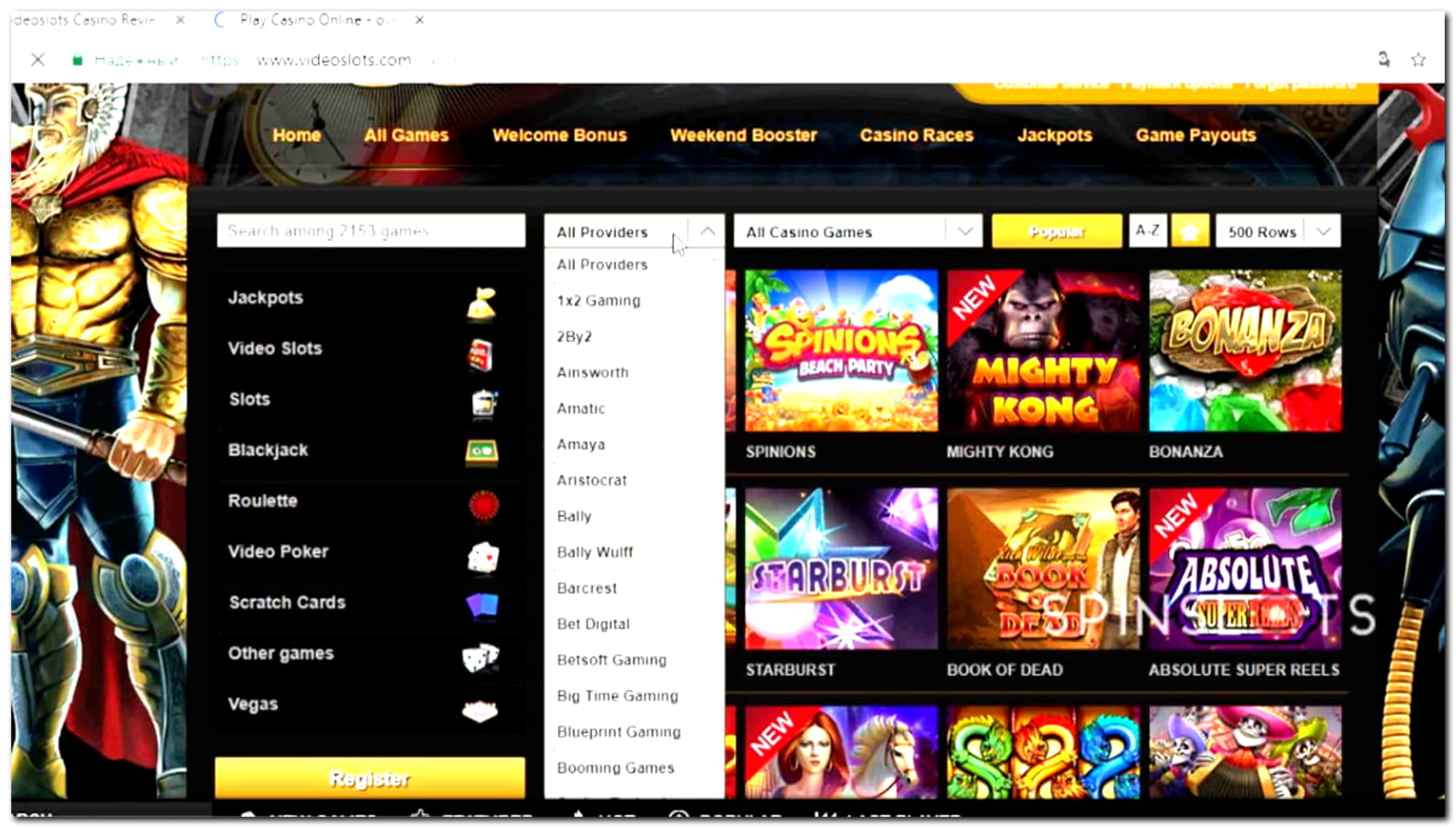Open the 500 Rows dropdown
This screenshot has height=828, width=1456.
tap(1278, 232)
